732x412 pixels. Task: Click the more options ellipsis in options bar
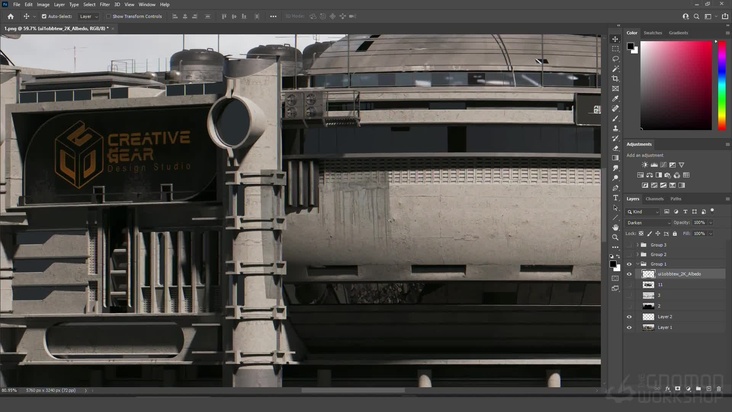click(x=273, y=16)
